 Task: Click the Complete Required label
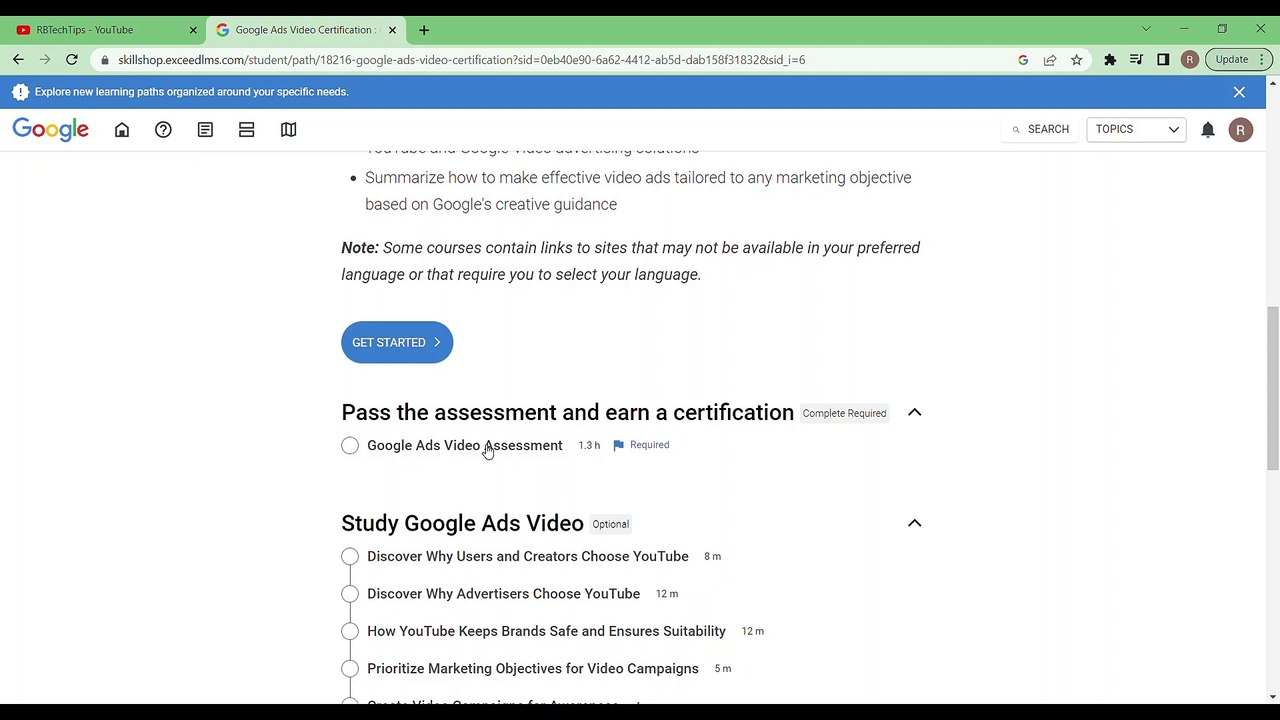[x=844, y=414]
